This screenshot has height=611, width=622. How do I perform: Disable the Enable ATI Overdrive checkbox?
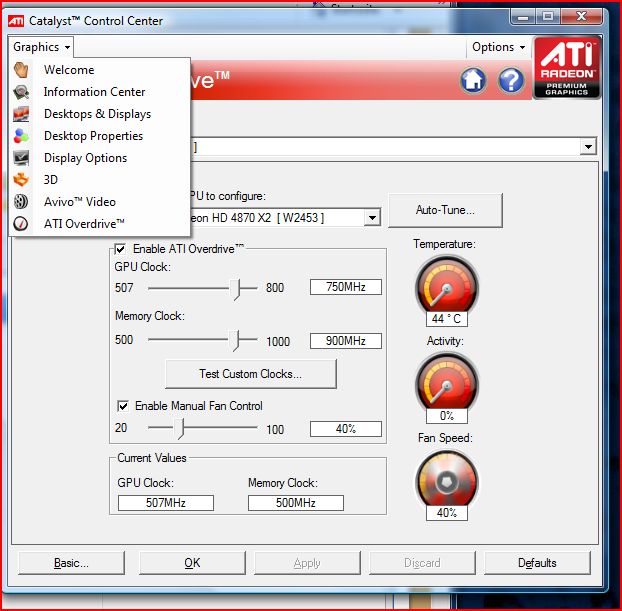(x=120, y=249)
